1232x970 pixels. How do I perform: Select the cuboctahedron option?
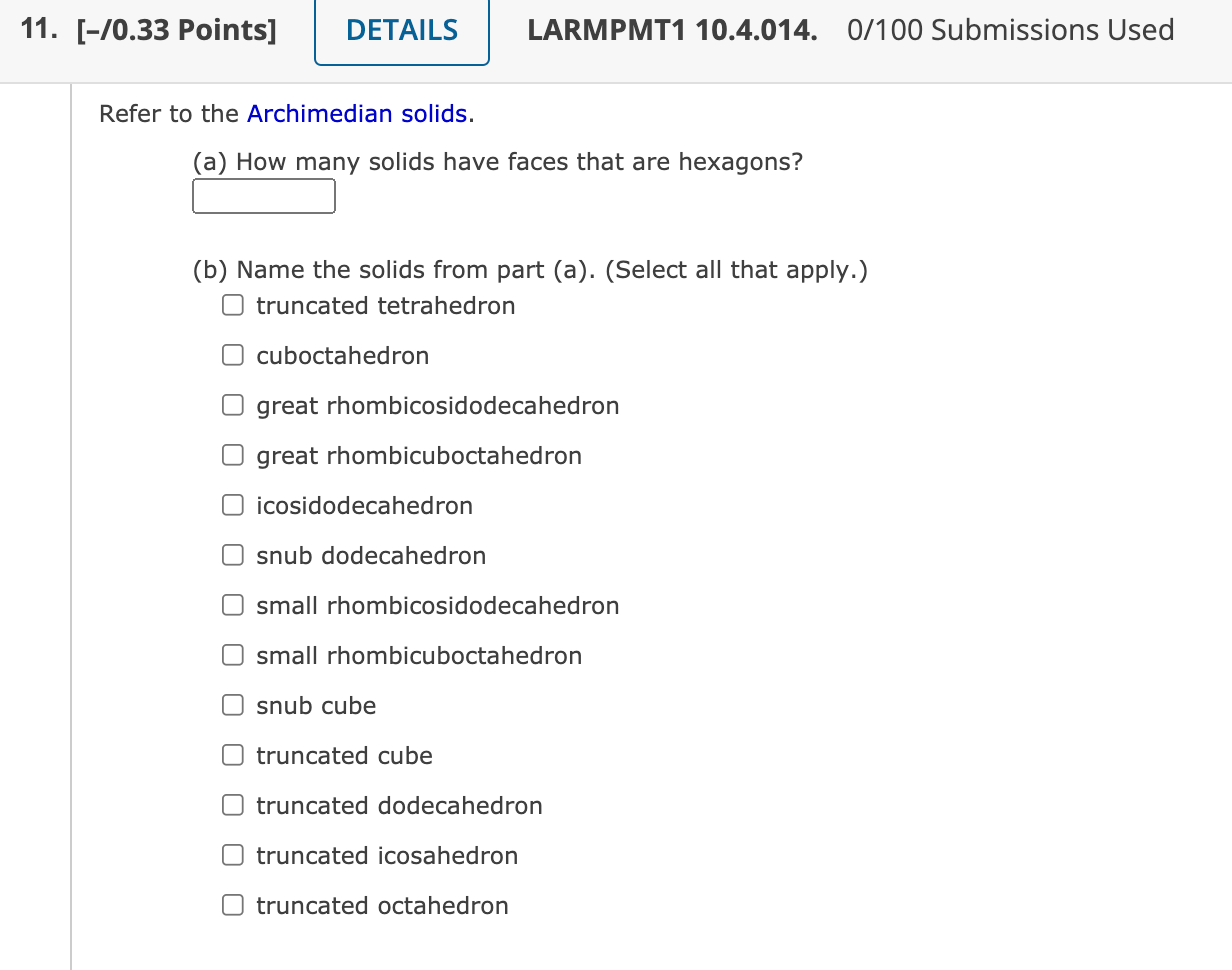click(x=232, y=355)
